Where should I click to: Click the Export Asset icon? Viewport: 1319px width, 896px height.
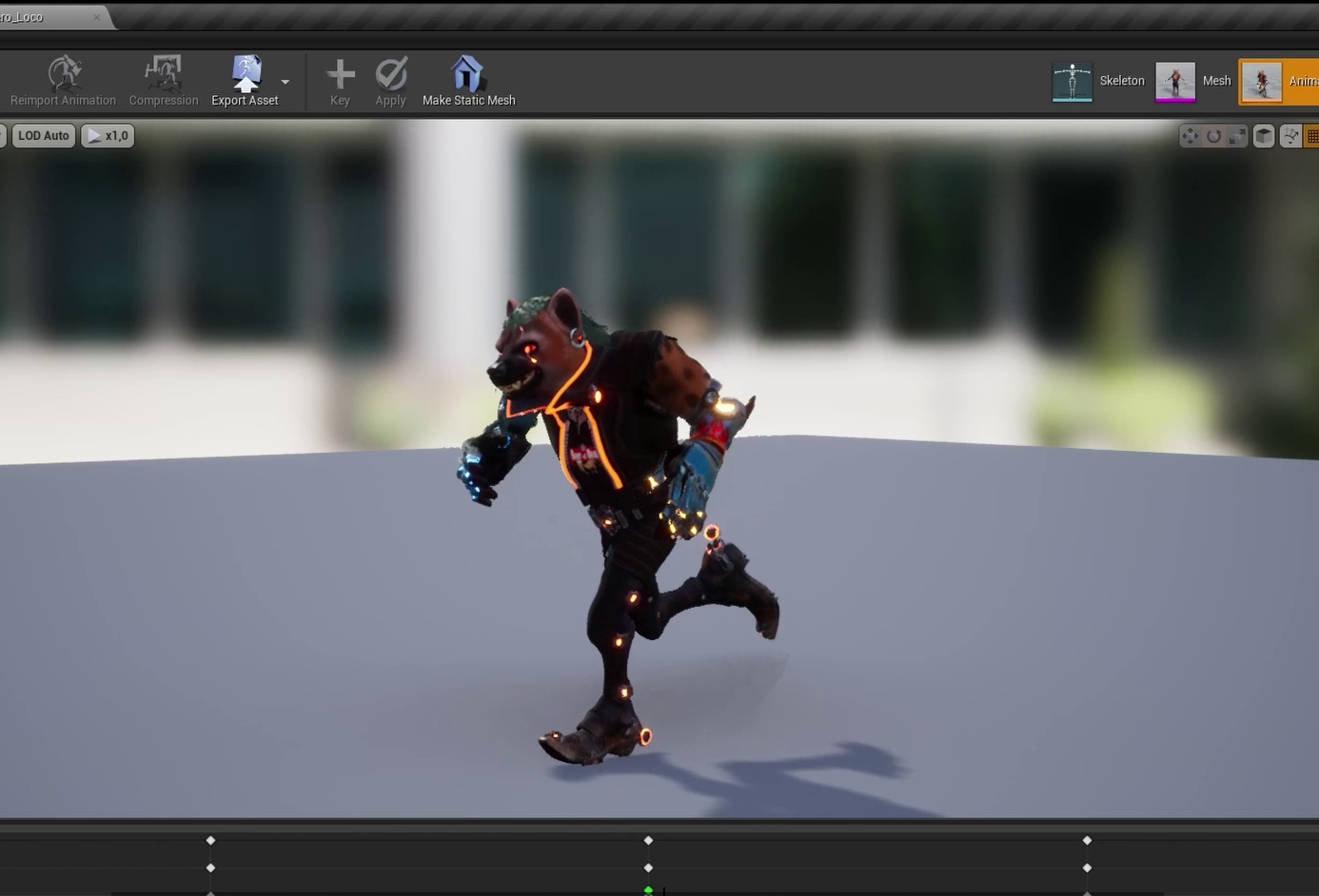click(x=246, y=74)
